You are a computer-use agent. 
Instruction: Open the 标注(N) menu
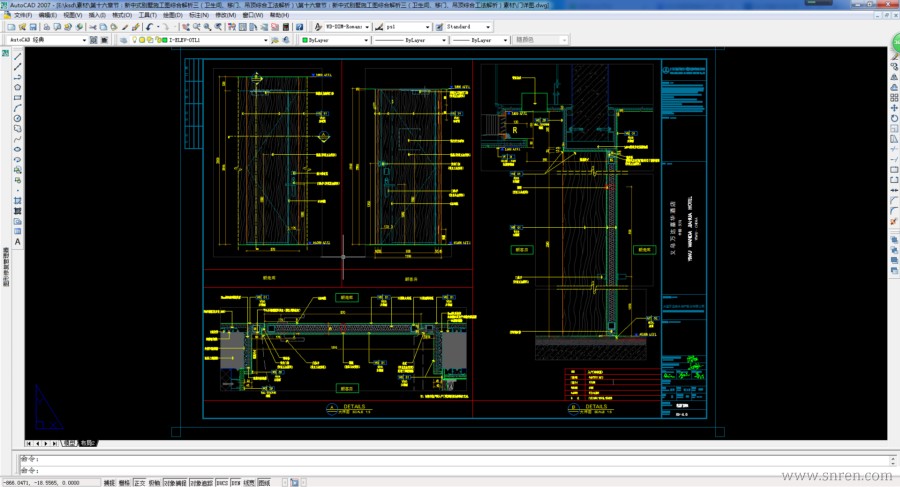point(199,15)
